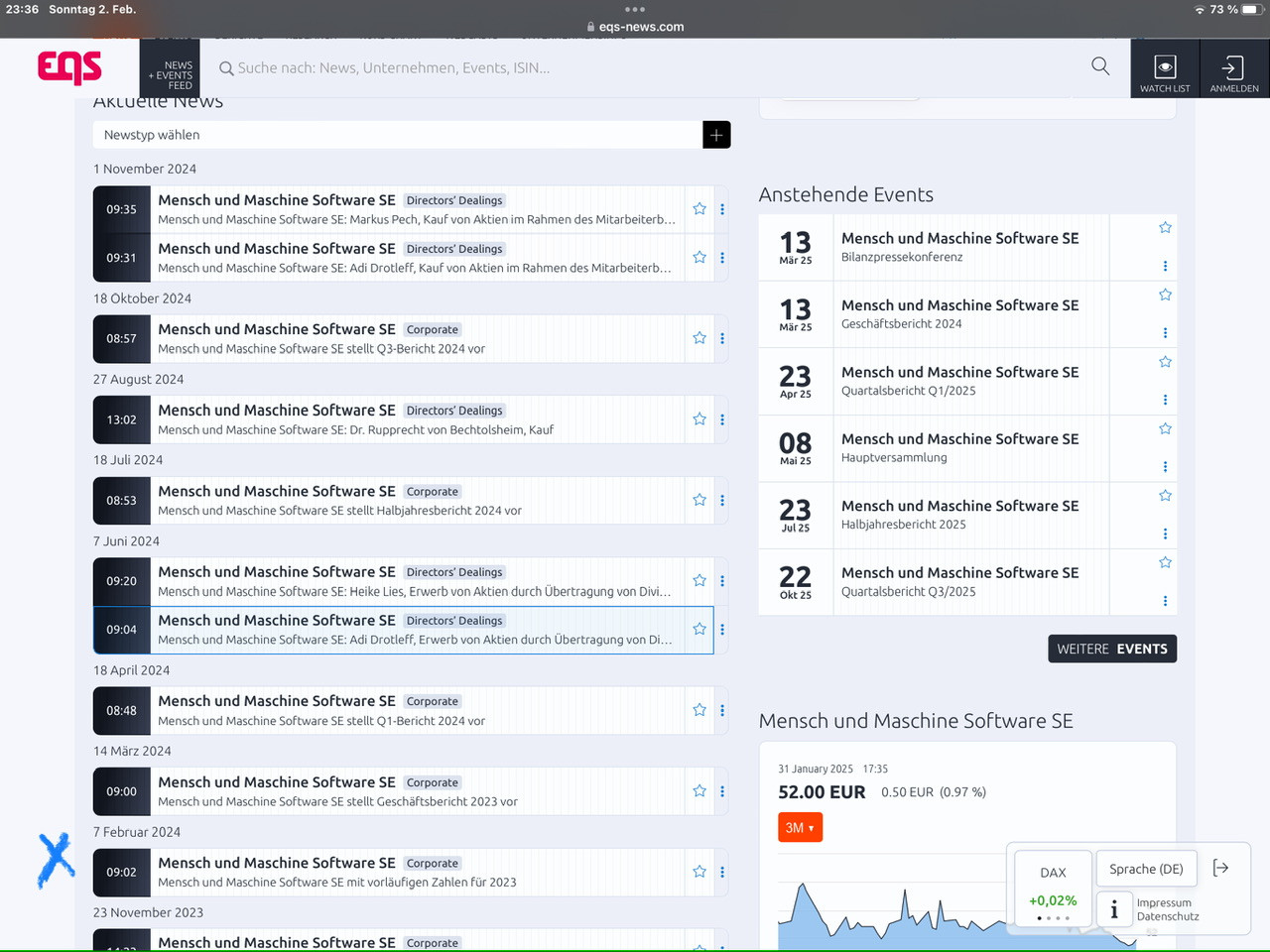
Task: Open three-dot menu for Halbjahresbericht 2025 event
Action: click(x=1165, y=534)
